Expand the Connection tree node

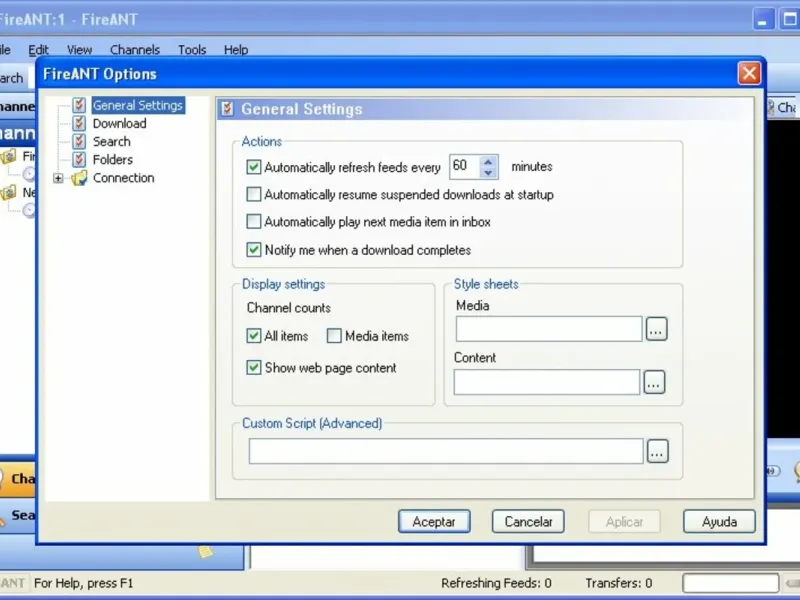pos(58,178)
